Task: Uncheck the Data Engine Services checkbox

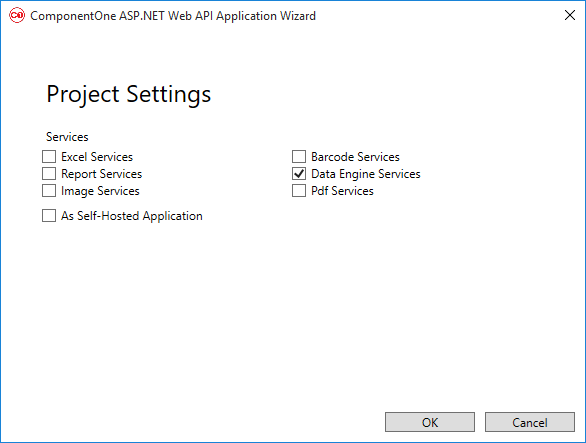Action: (x=299, y=174)
